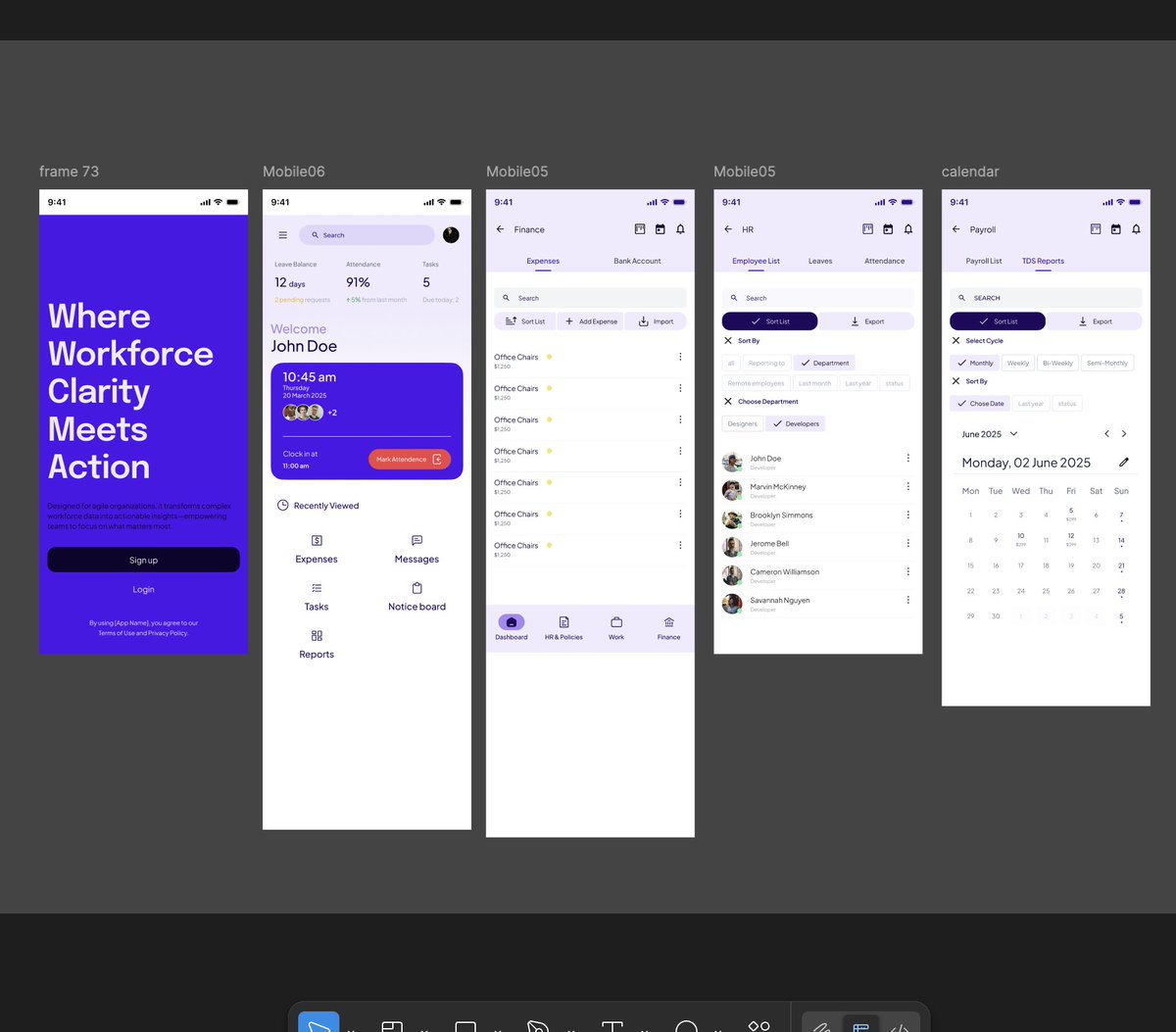Click the SEARCH field on Payroll screen
Image resolution: width=1176 pixels, height=1032 pixels.
pyautogui.click(x=1046, y=298)
